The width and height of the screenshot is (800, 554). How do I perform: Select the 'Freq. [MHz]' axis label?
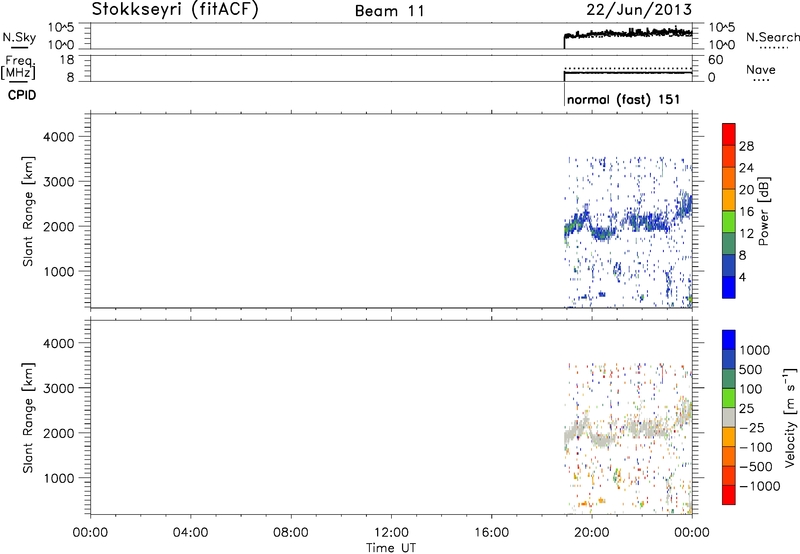tap(20, 67)
